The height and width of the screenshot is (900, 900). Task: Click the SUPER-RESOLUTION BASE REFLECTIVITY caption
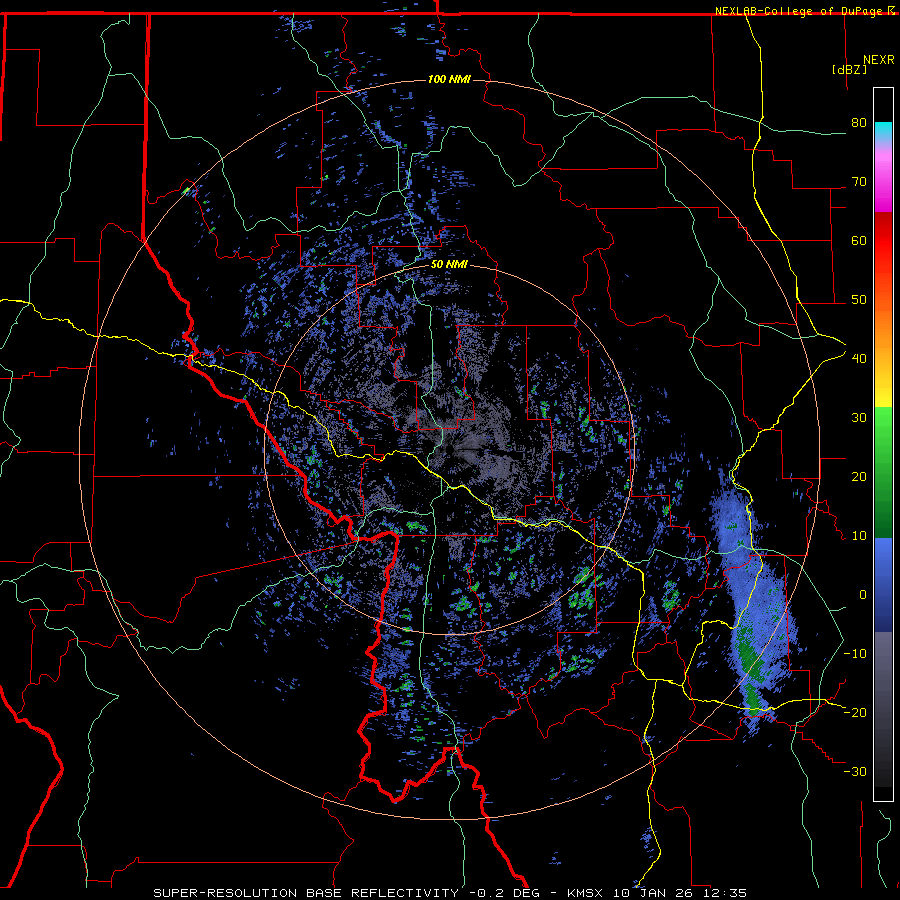pos(306,893)
